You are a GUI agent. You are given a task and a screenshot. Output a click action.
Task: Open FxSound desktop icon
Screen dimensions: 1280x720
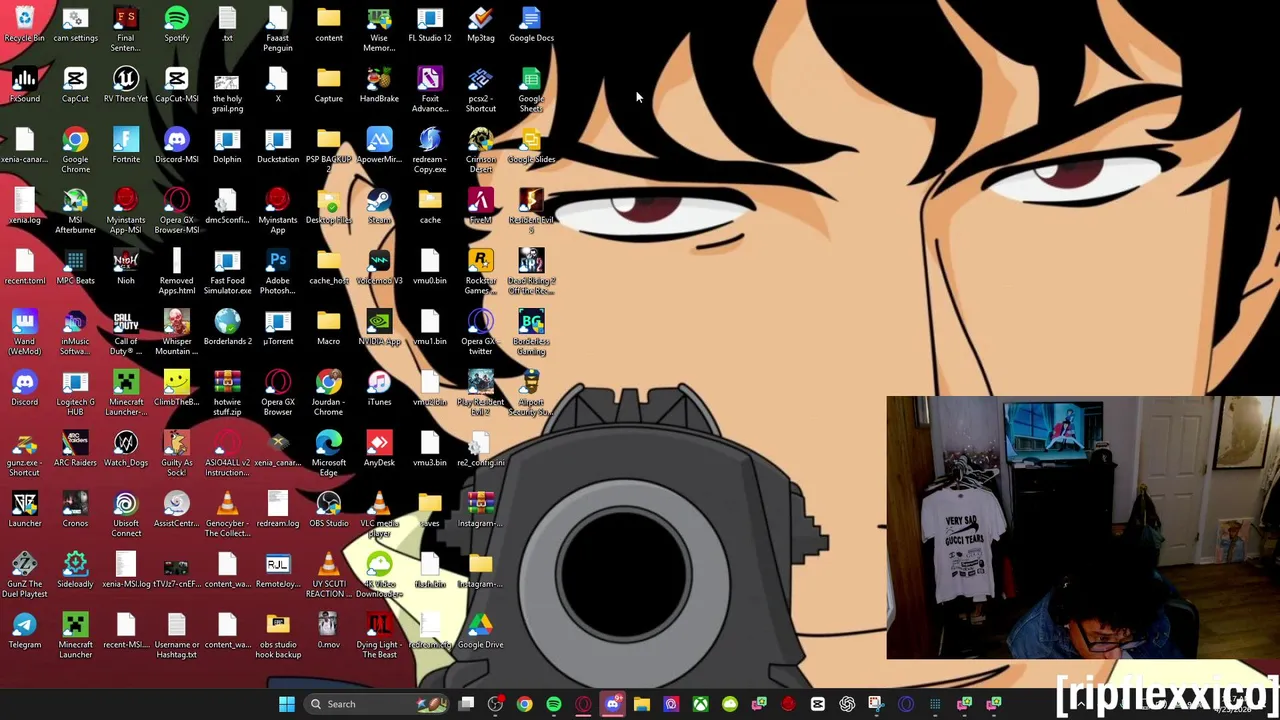(x=24, y=85)
